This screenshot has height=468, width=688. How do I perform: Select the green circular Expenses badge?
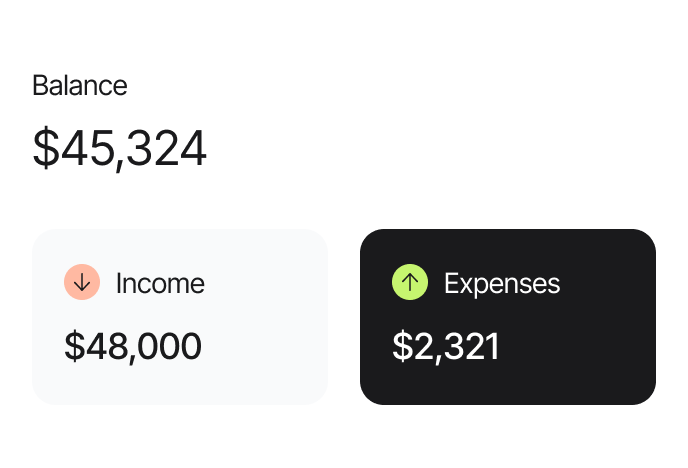tap(409, 283)
